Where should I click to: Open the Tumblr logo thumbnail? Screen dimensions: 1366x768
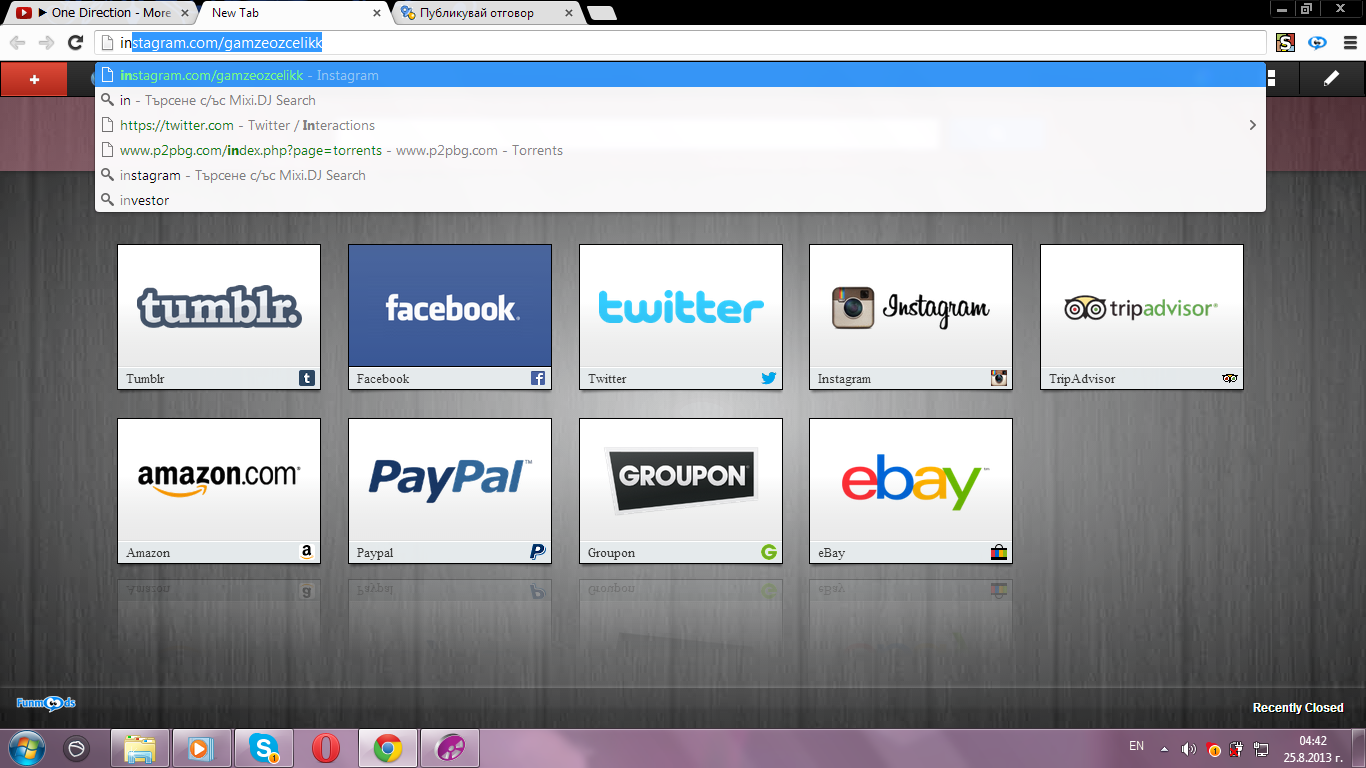tap(219, 306)
